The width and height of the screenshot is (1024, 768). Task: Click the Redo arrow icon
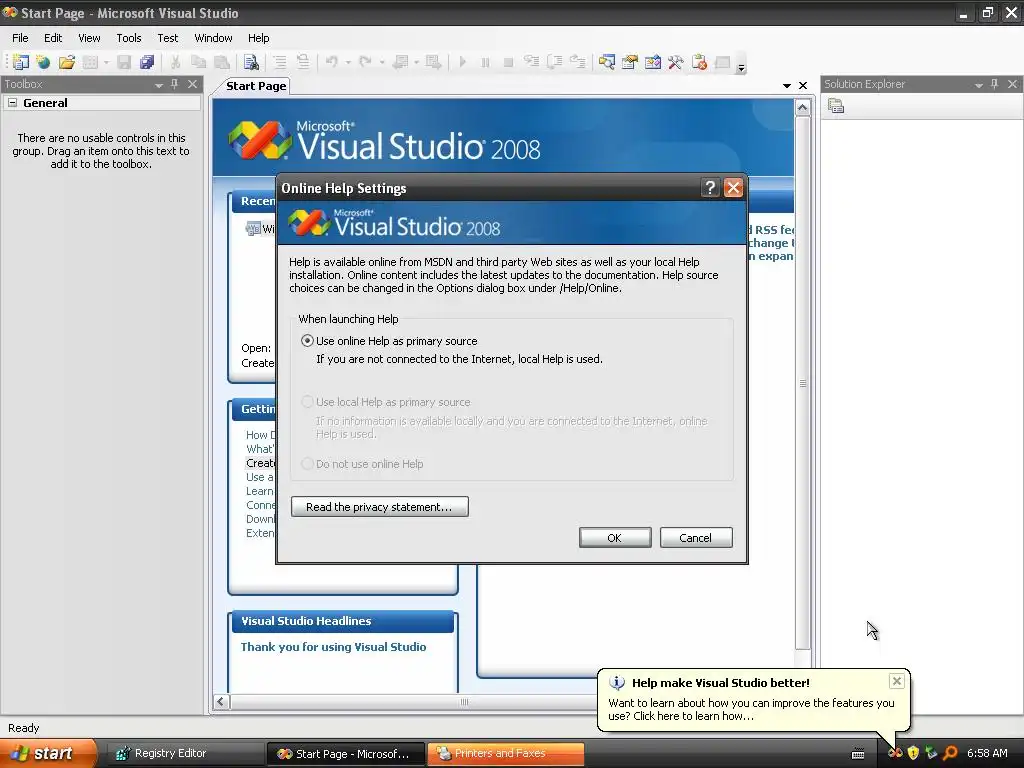click(365, 62)
